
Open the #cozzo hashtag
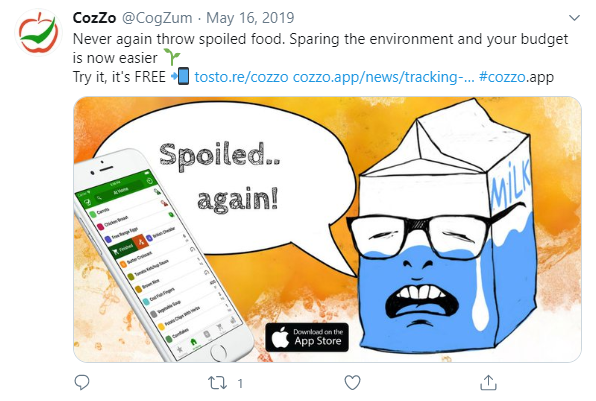[502, 77]
